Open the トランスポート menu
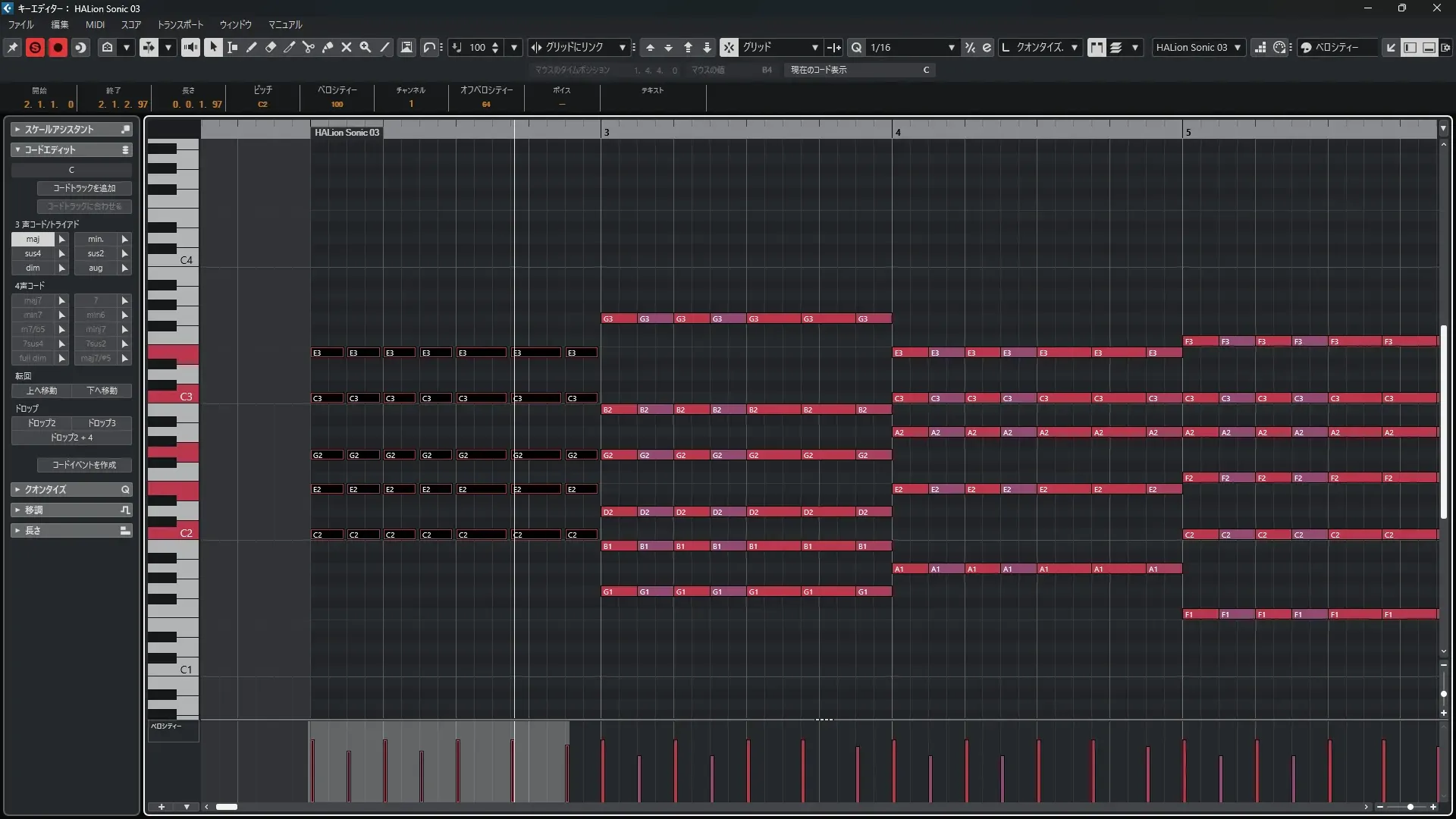Image resolution: width=1456 pixels, height=819 pixels. click(180, 24)
